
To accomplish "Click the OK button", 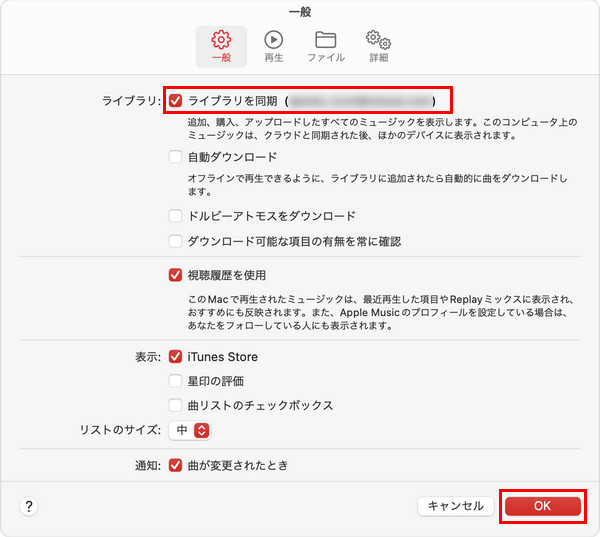I will (x=543, y=506).
